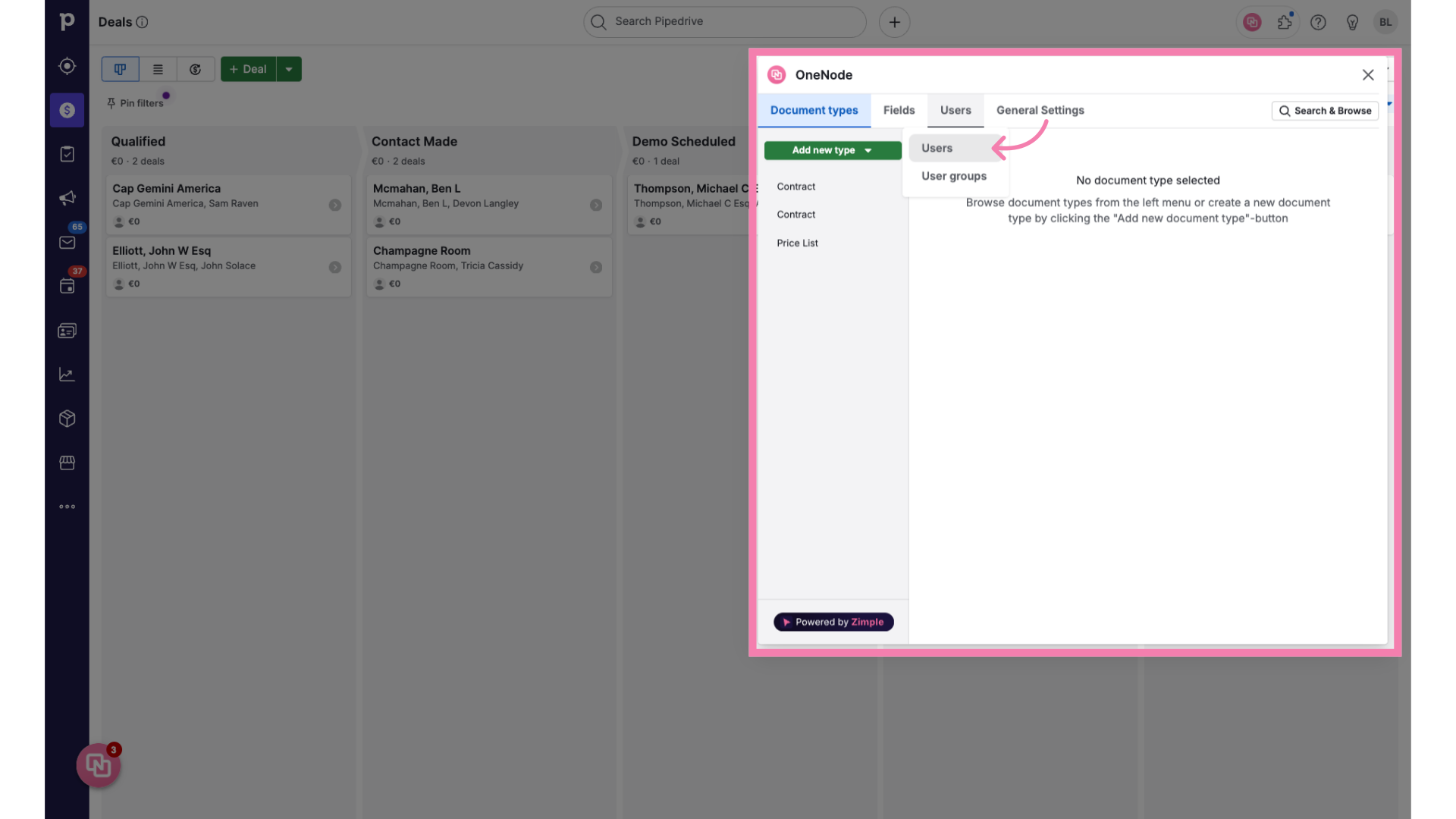Open the leads inbox sidebar icon
Screen dimensions: 1456x819
[67, 66]
